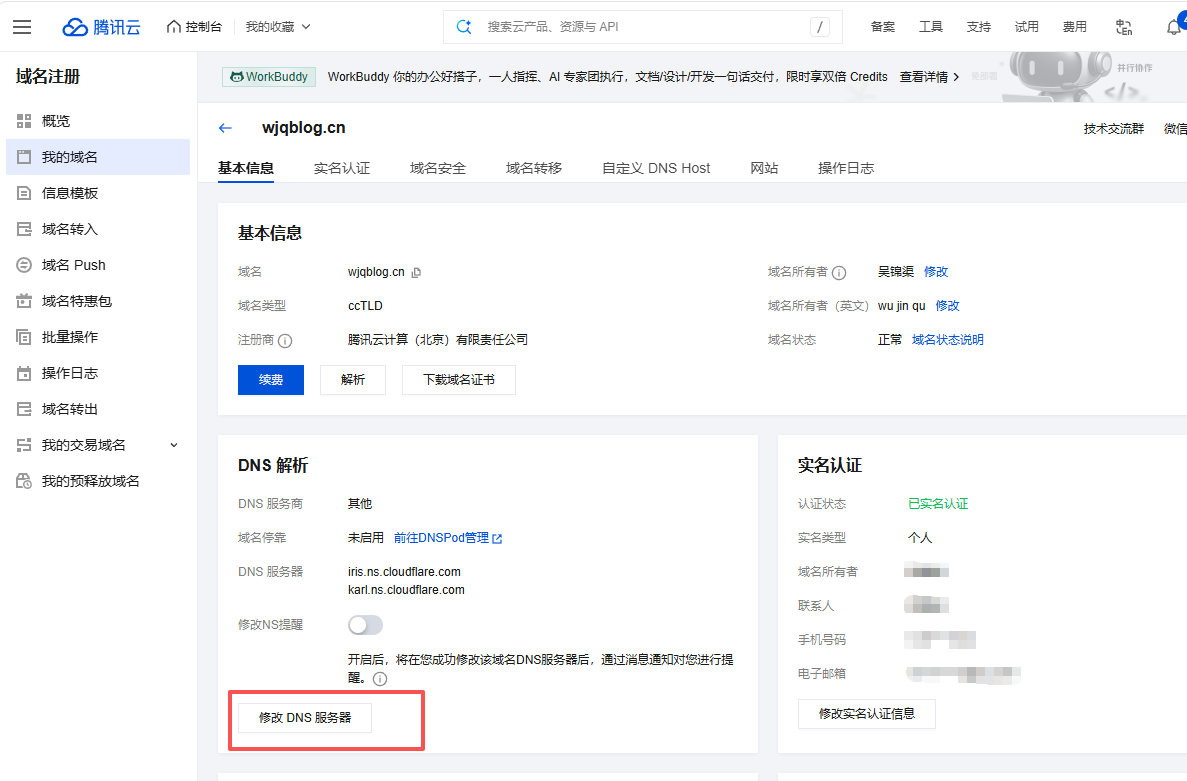
Task: Switch to the 域名转移 tab
Action: pos(534,168)
